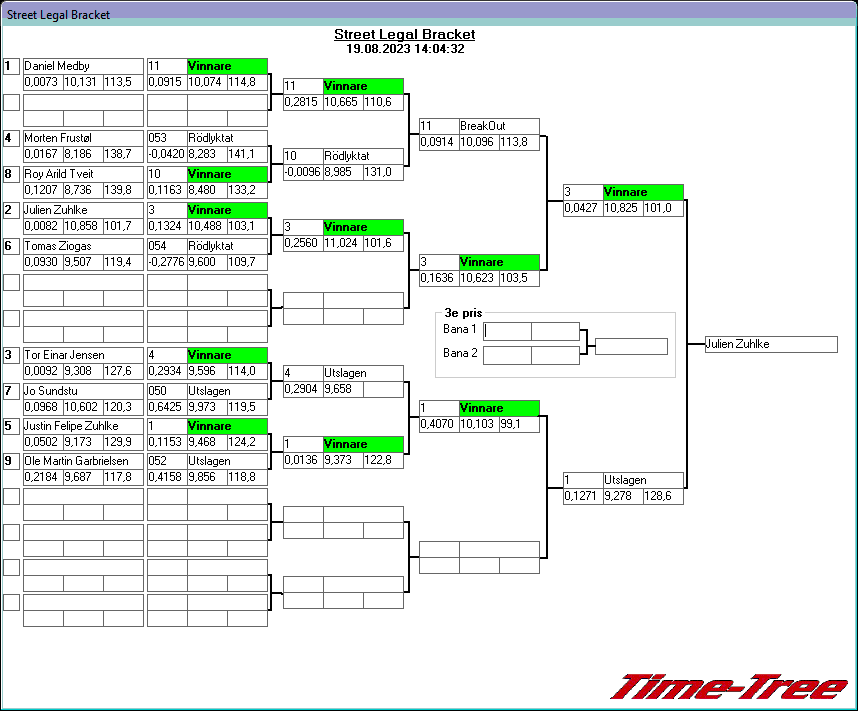Select seed box 1 beside Daniel Medby

11,66
